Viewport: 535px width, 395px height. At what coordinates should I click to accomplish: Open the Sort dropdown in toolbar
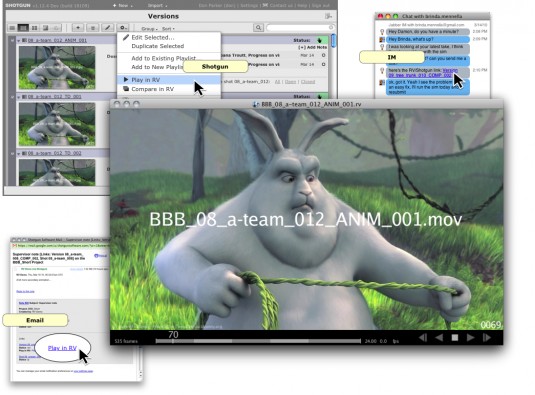tap(168, 29)
